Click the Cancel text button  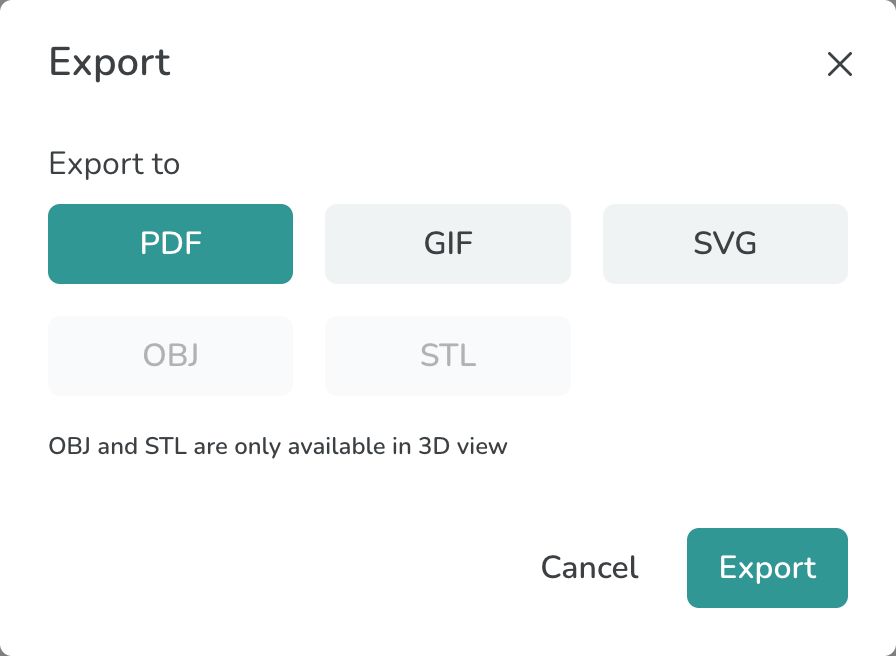click(x=589, y=568)
